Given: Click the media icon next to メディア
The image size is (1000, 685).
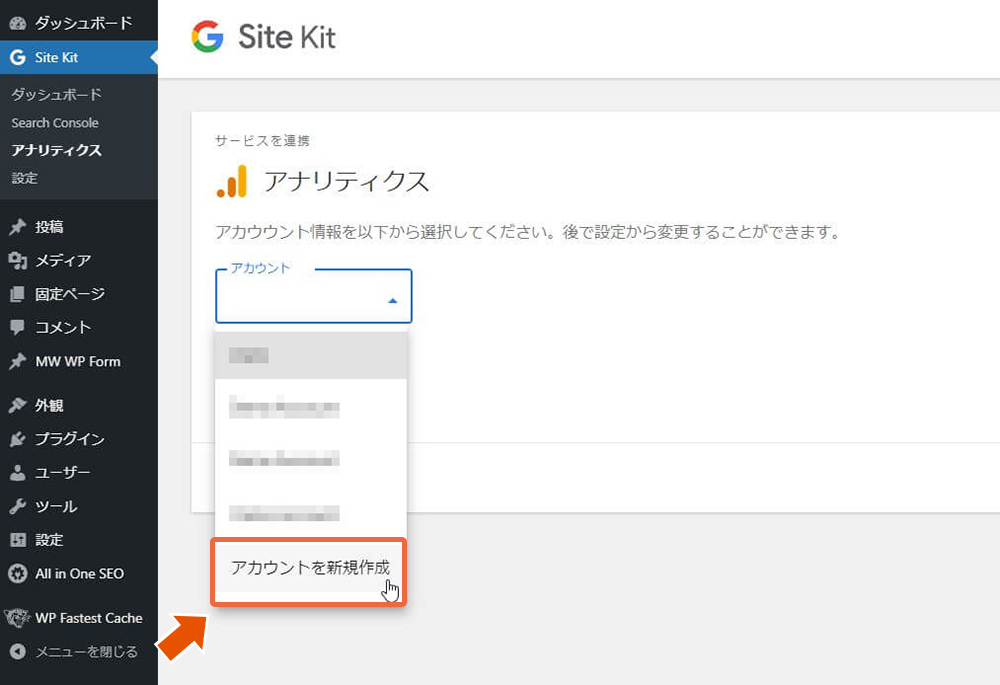Looking at the screenshot, I should [x=18, y=260].
